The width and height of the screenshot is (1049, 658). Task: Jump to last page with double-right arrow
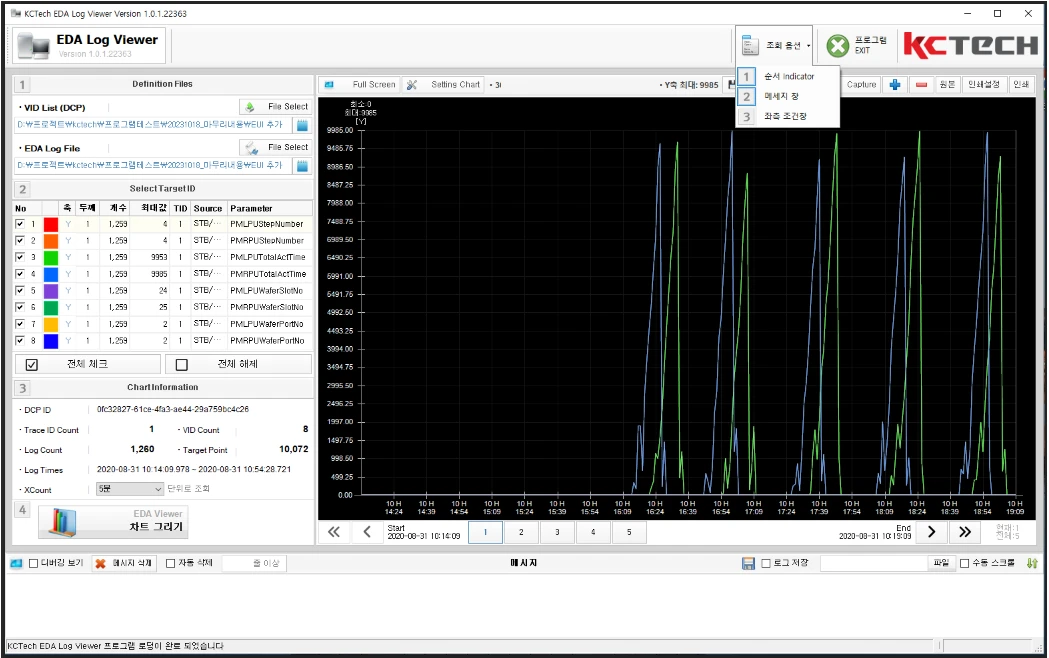[965, 532]
